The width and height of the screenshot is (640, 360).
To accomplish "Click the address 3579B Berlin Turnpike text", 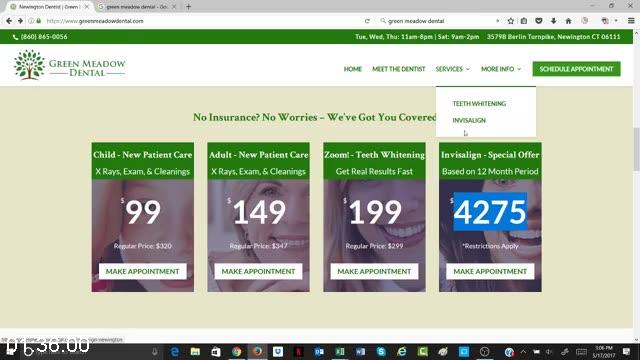I will coord(553,37).
